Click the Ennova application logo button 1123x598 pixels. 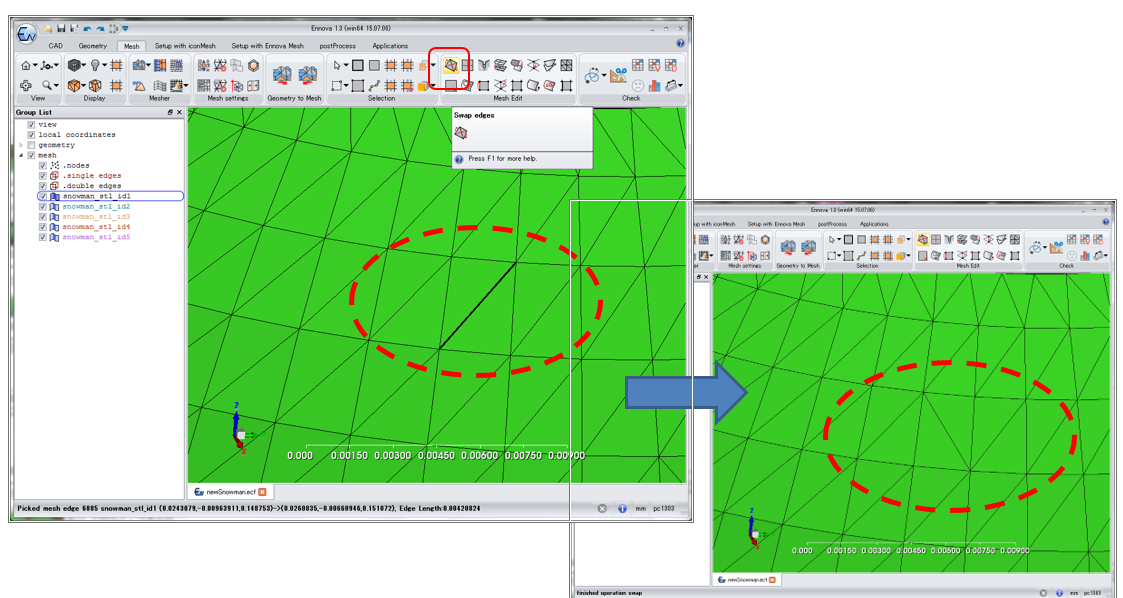click(27, 33)
